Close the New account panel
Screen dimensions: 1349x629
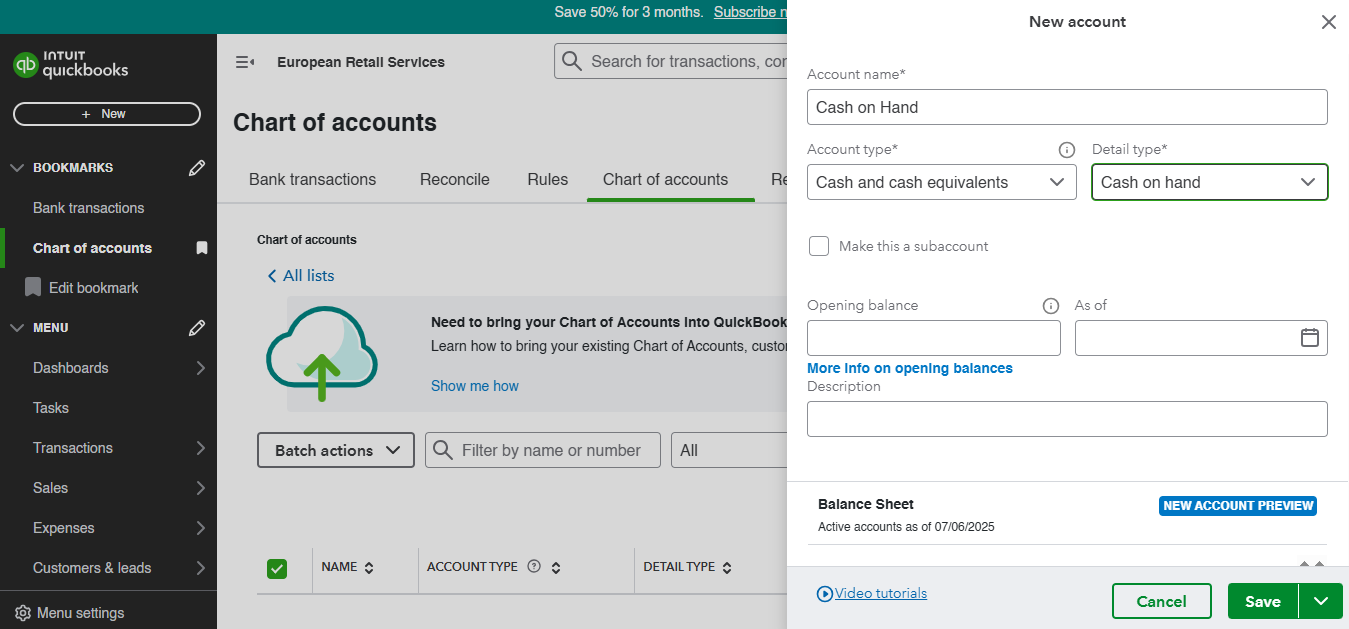click(1329, 22)
